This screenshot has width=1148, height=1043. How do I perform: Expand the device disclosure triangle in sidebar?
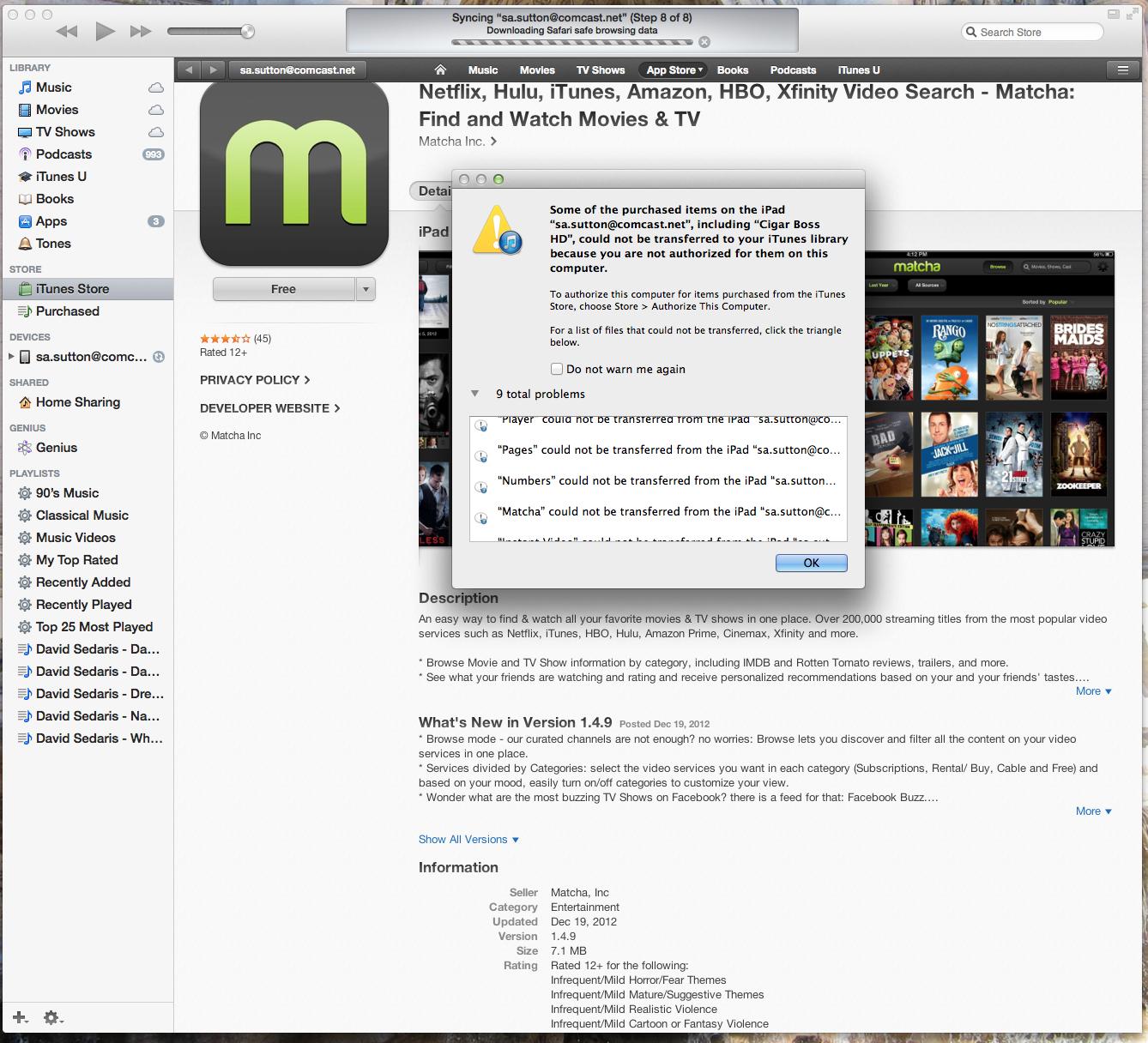[x=11, y=357]
